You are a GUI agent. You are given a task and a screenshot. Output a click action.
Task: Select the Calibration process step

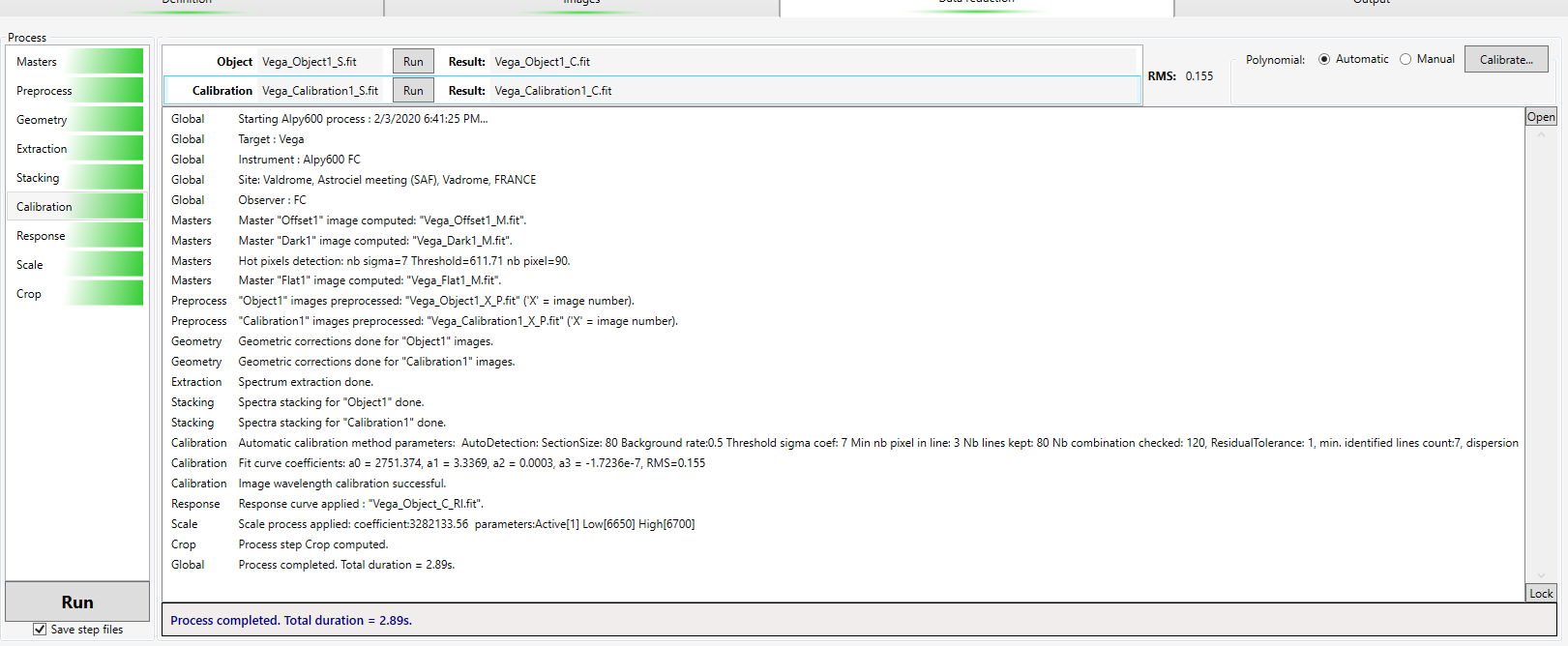click(75, 207)
